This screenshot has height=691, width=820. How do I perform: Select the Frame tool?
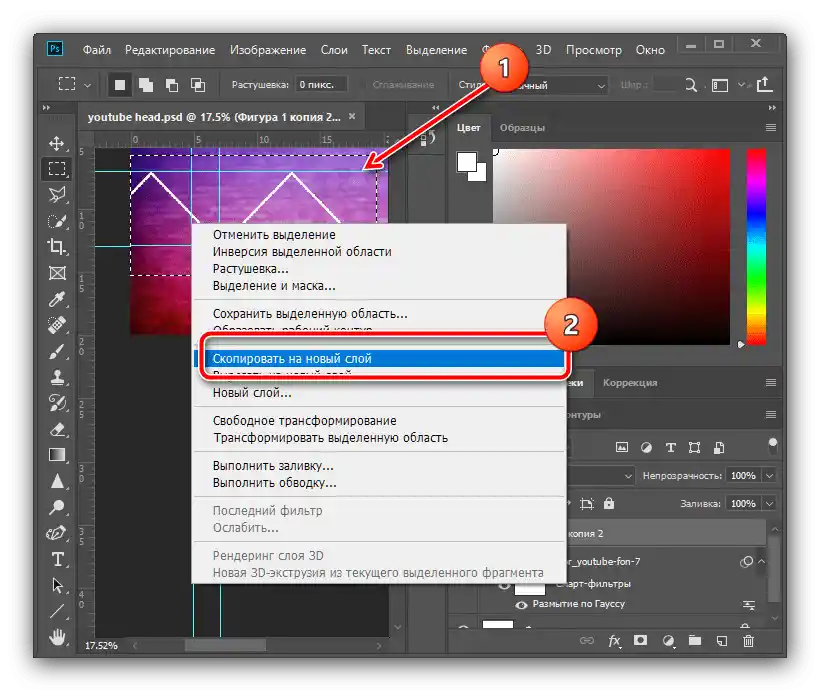coord(57,273)
